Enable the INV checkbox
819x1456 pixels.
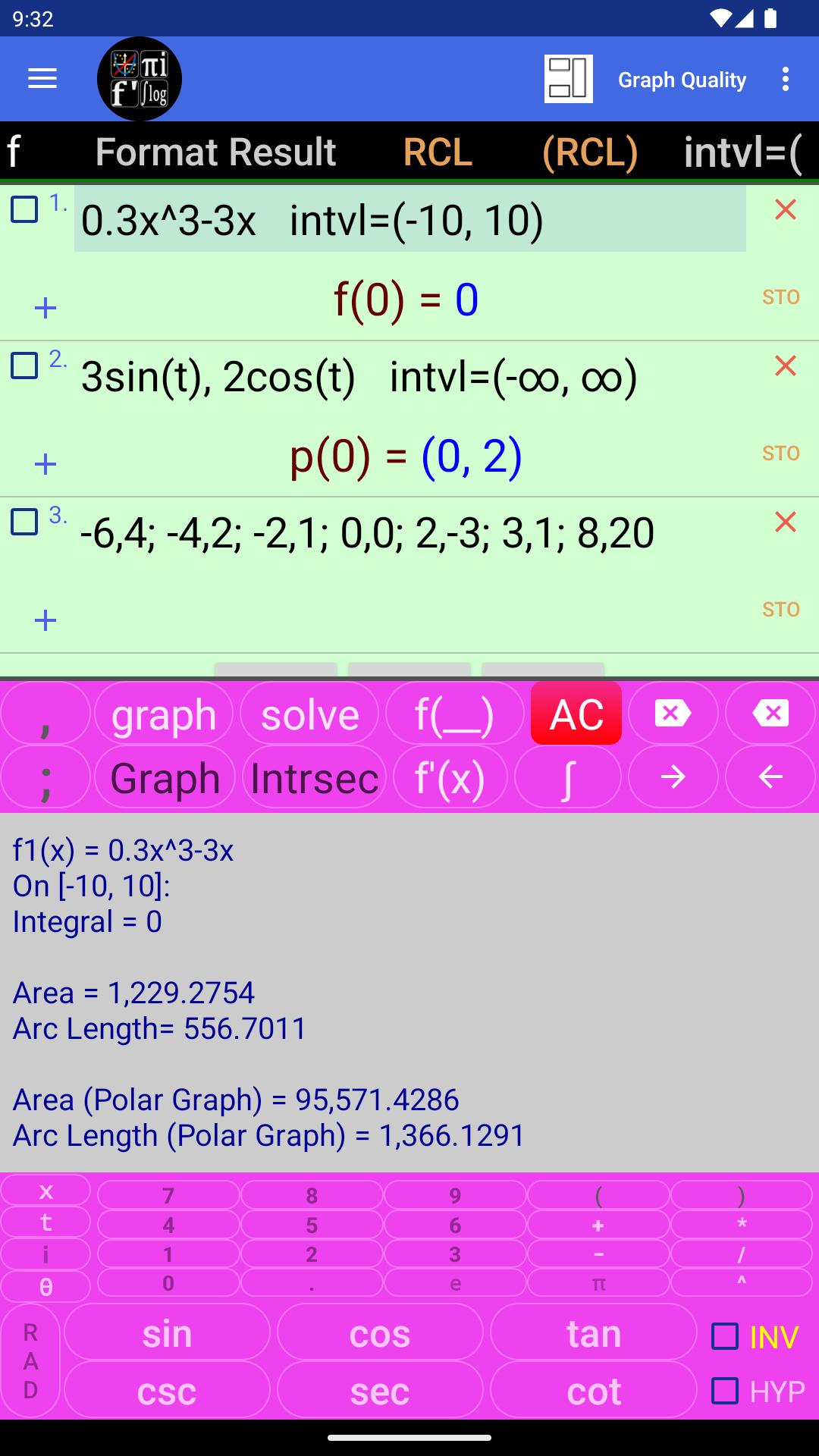tap(725, 1337)
